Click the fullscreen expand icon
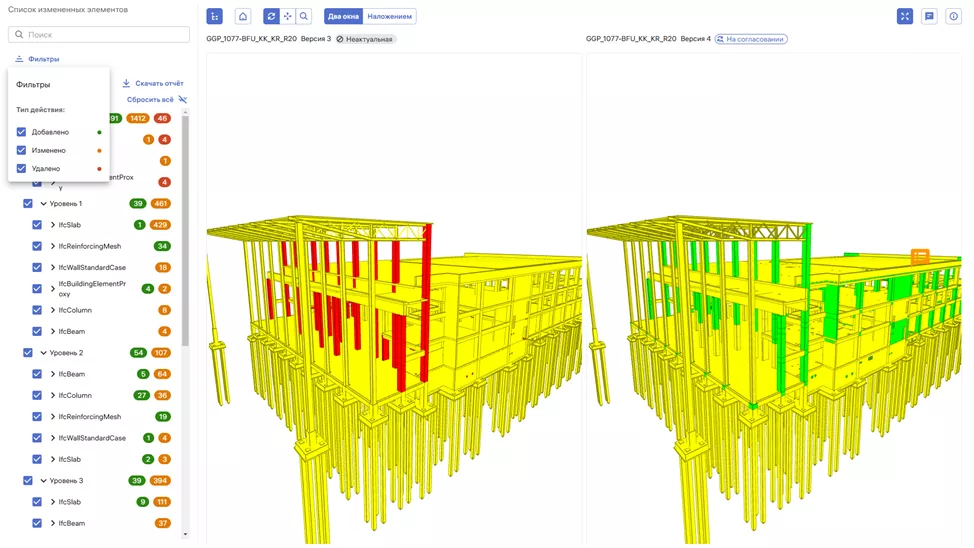 [904, 16]
